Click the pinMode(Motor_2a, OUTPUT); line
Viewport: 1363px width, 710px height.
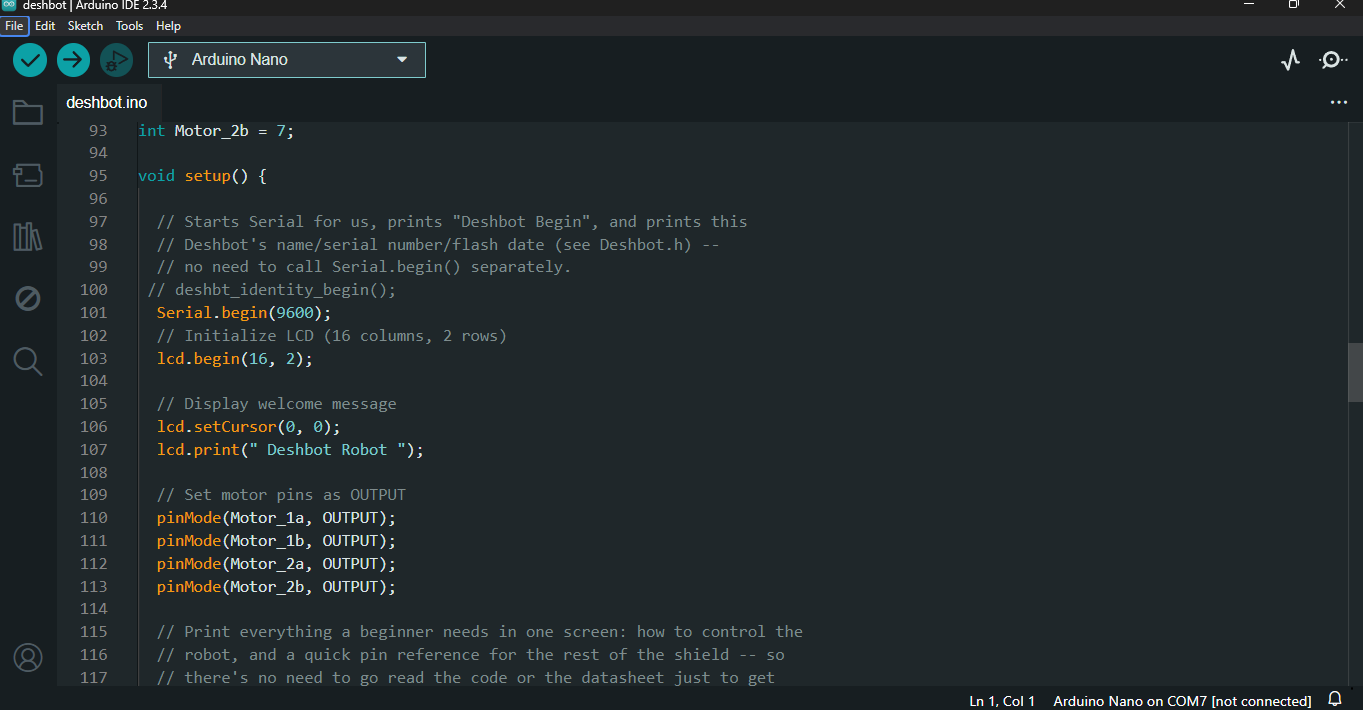pos(276,564)
